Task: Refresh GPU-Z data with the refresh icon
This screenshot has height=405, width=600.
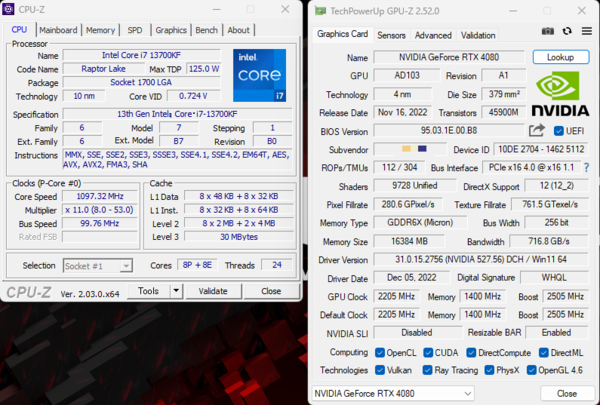Action: tap(567, 31)
